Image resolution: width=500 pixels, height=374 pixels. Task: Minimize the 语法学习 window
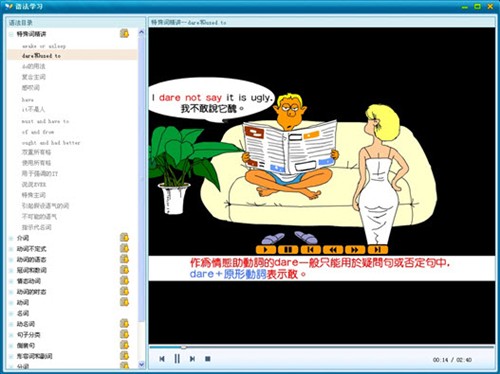click(465, 6)
